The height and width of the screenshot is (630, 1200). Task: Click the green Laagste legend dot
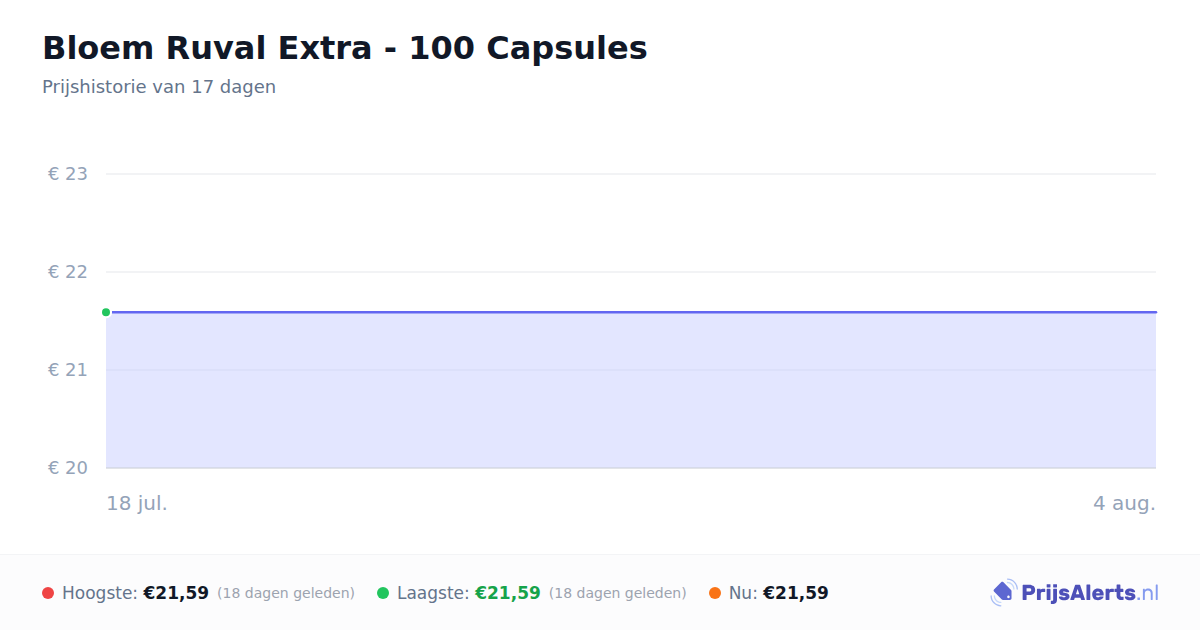(x=383, y=593)
